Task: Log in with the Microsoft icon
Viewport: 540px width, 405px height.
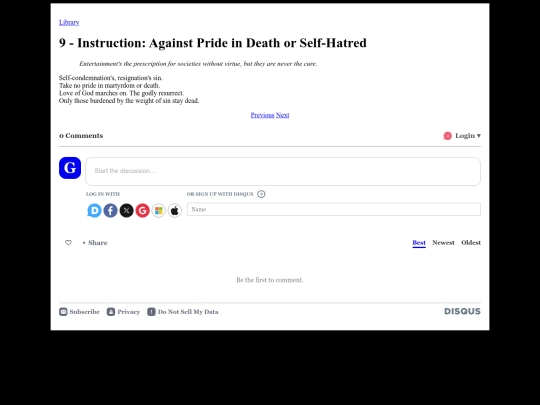Action: click(x=158, y=210)
